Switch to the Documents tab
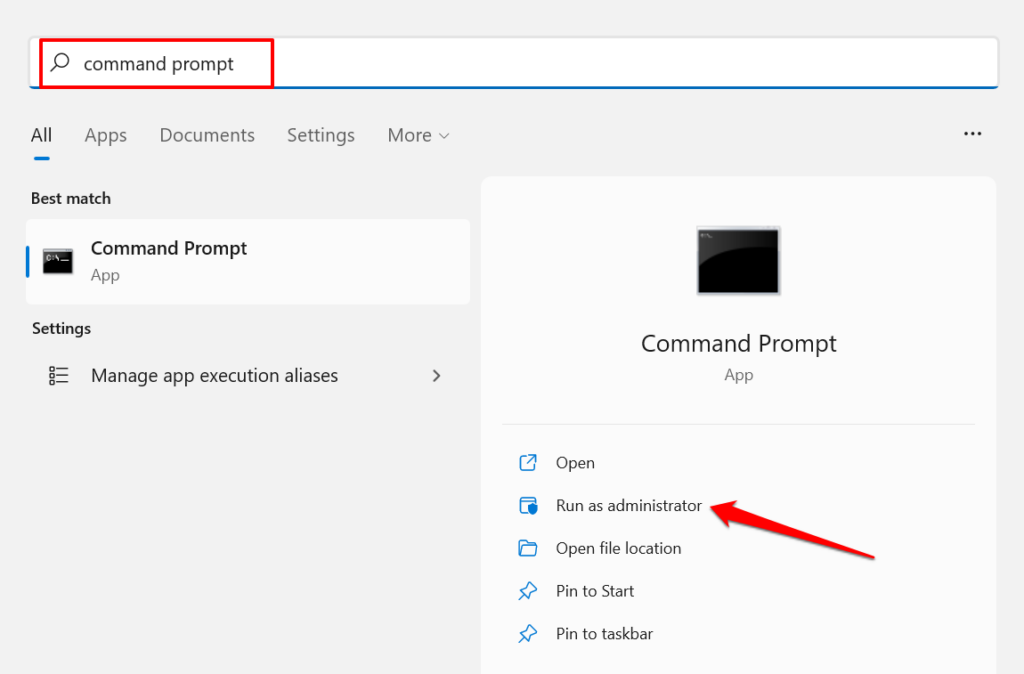Image resolution: width=1024 pixels, height=674 pixels. [207, 135]
